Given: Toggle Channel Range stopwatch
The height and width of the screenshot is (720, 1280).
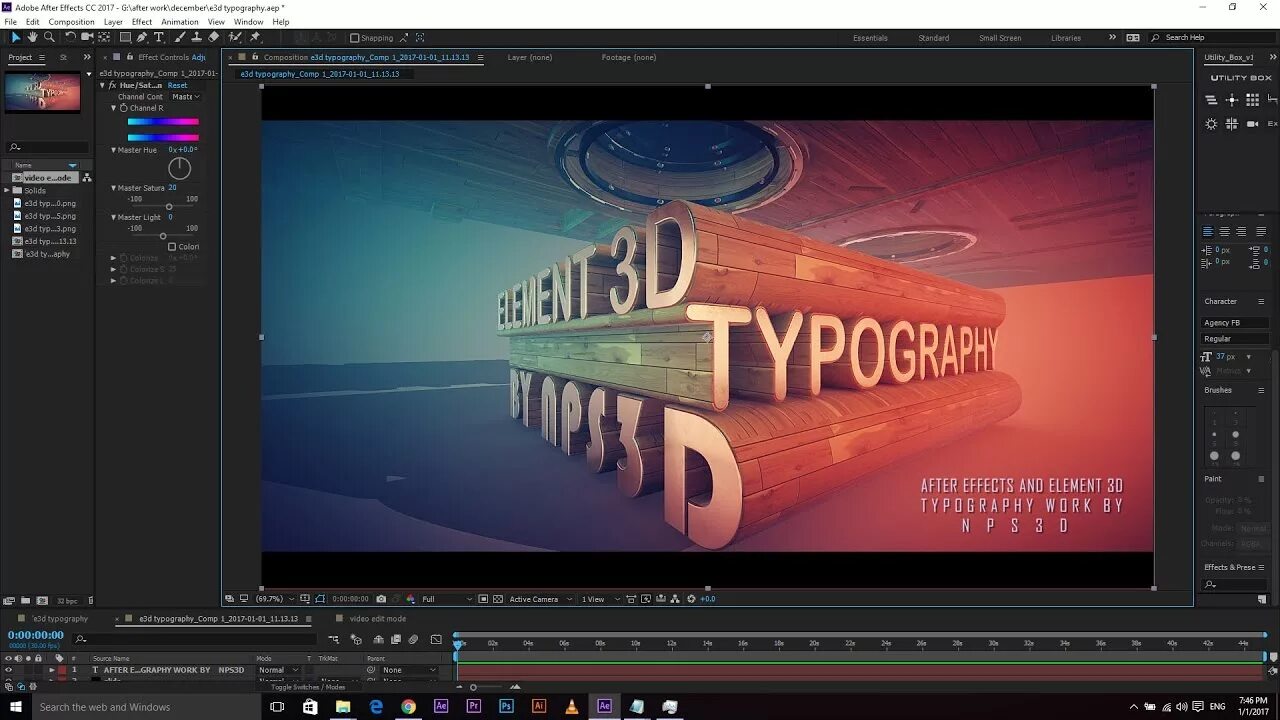Looking at the screenshot, I should click(124, 108).
